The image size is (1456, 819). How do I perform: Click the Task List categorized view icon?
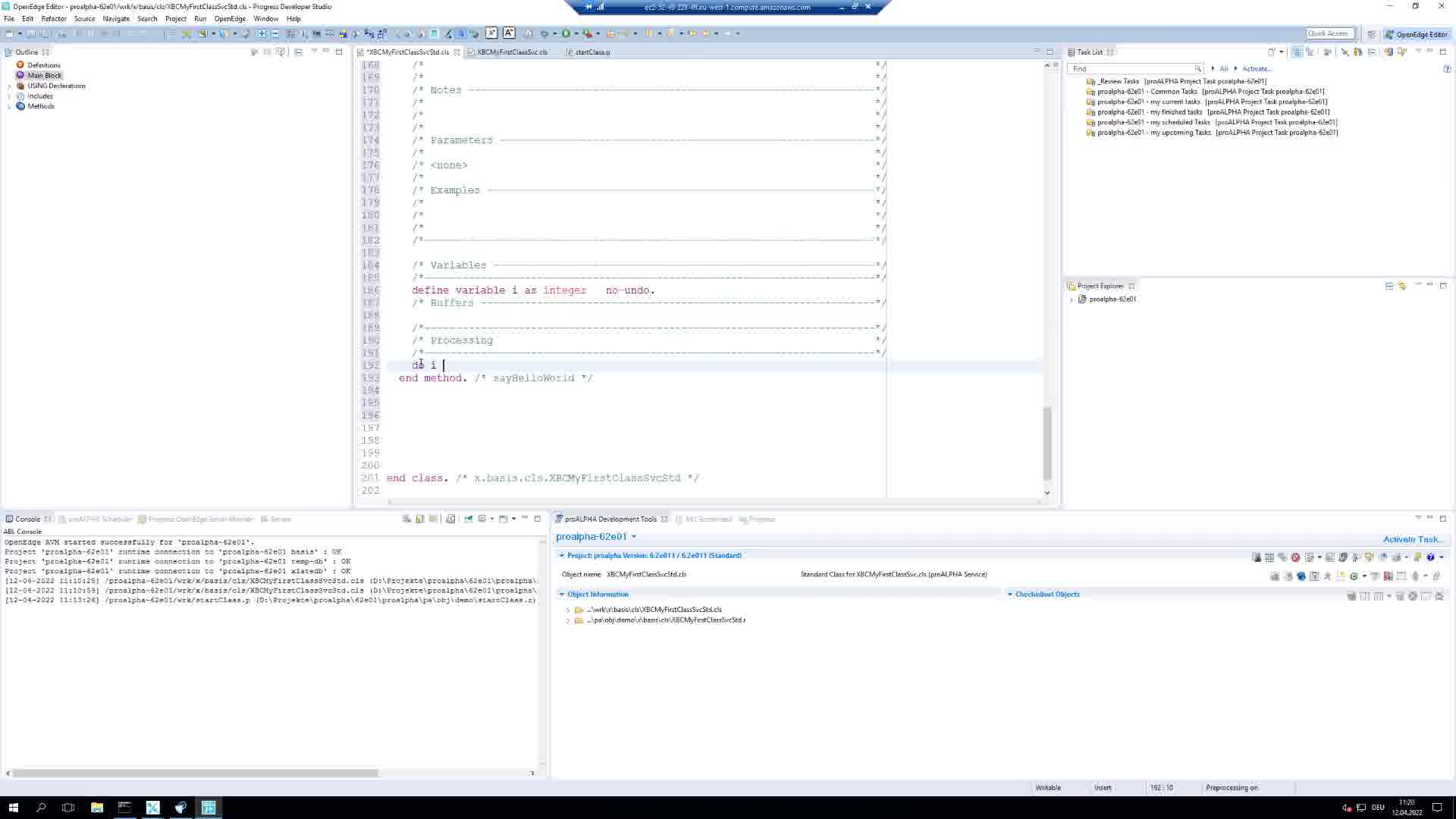pyautogui.click(x=1298, y=52)
